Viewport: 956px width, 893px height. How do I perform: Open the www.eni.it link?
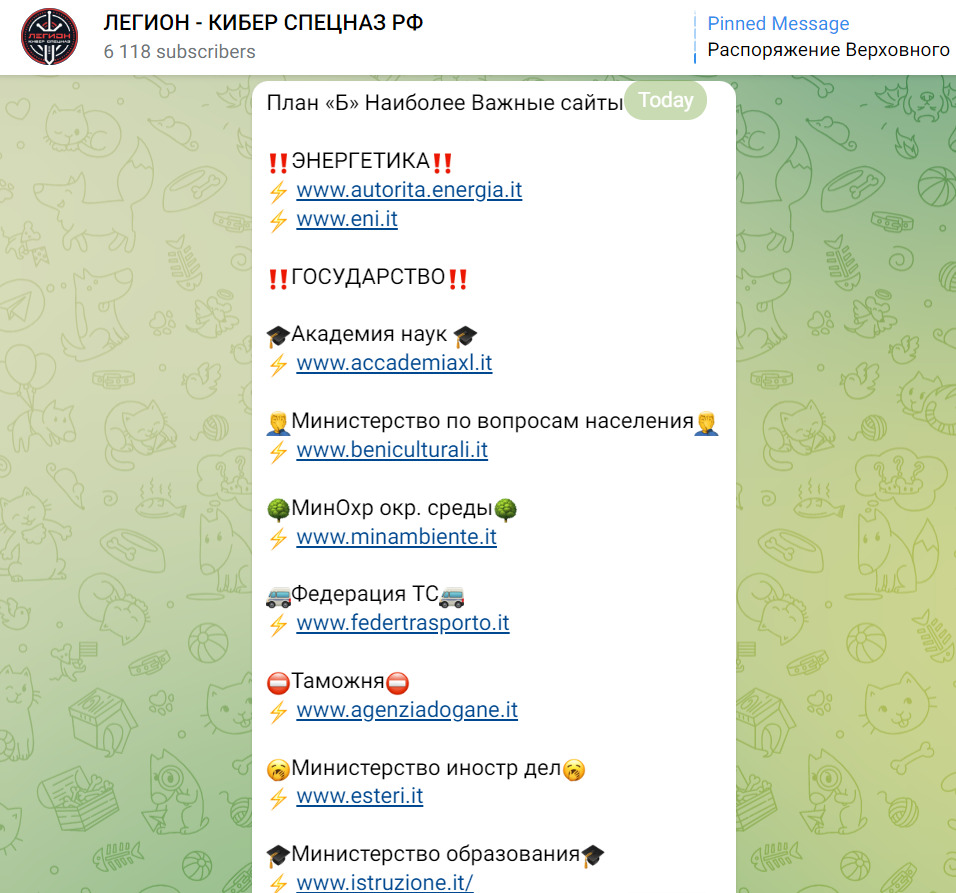(347, 219)
